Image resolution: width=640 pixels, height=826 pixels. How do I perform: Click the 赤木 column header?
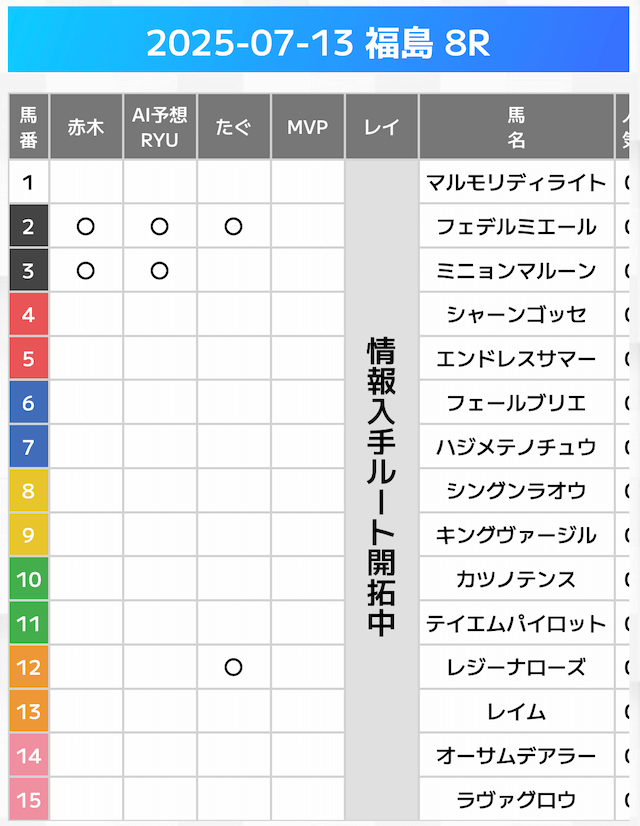(86, 127)
